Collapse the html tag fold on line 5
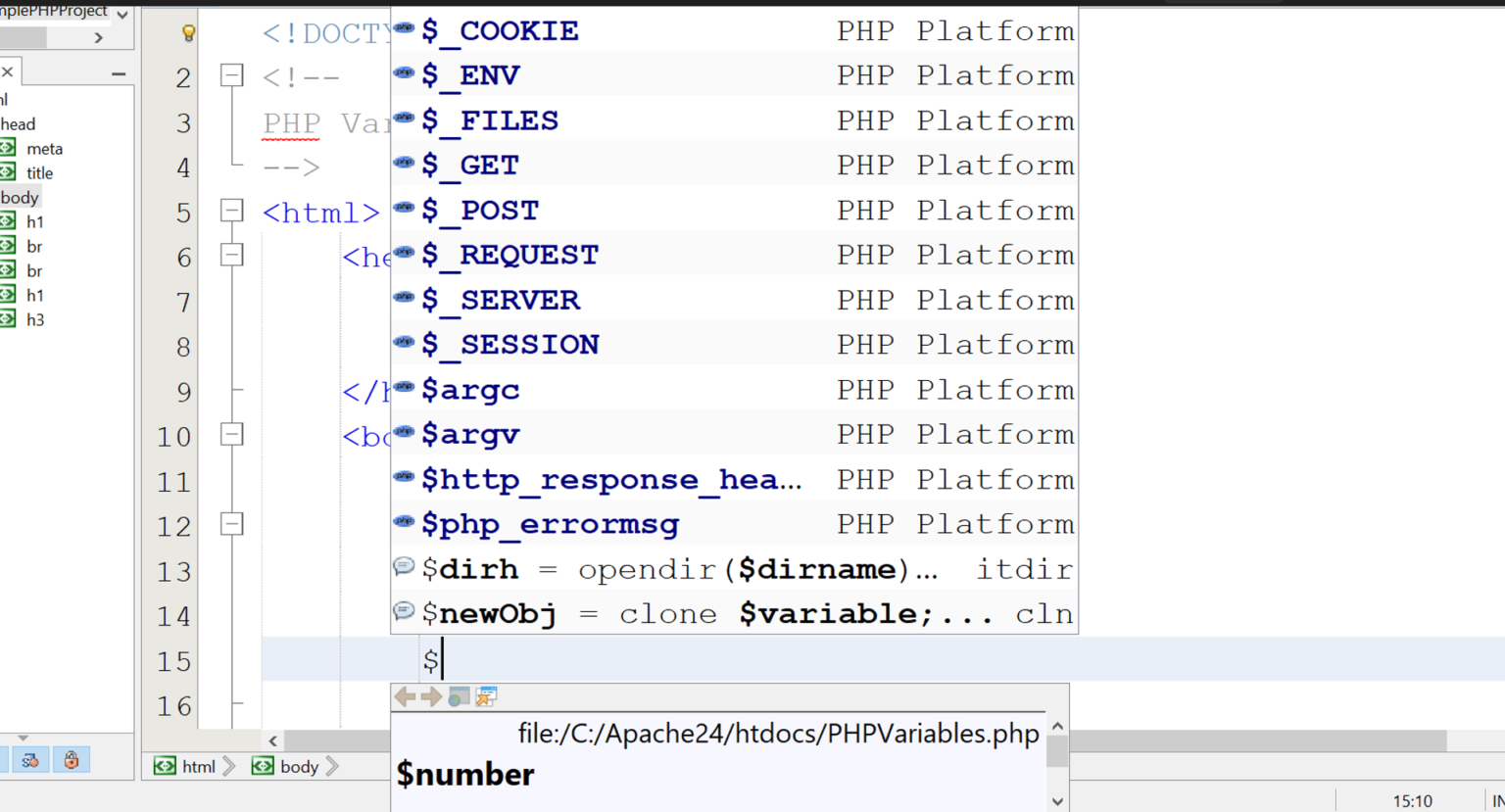This screenshot has width=1505, height=812. [x=231, y=211]
